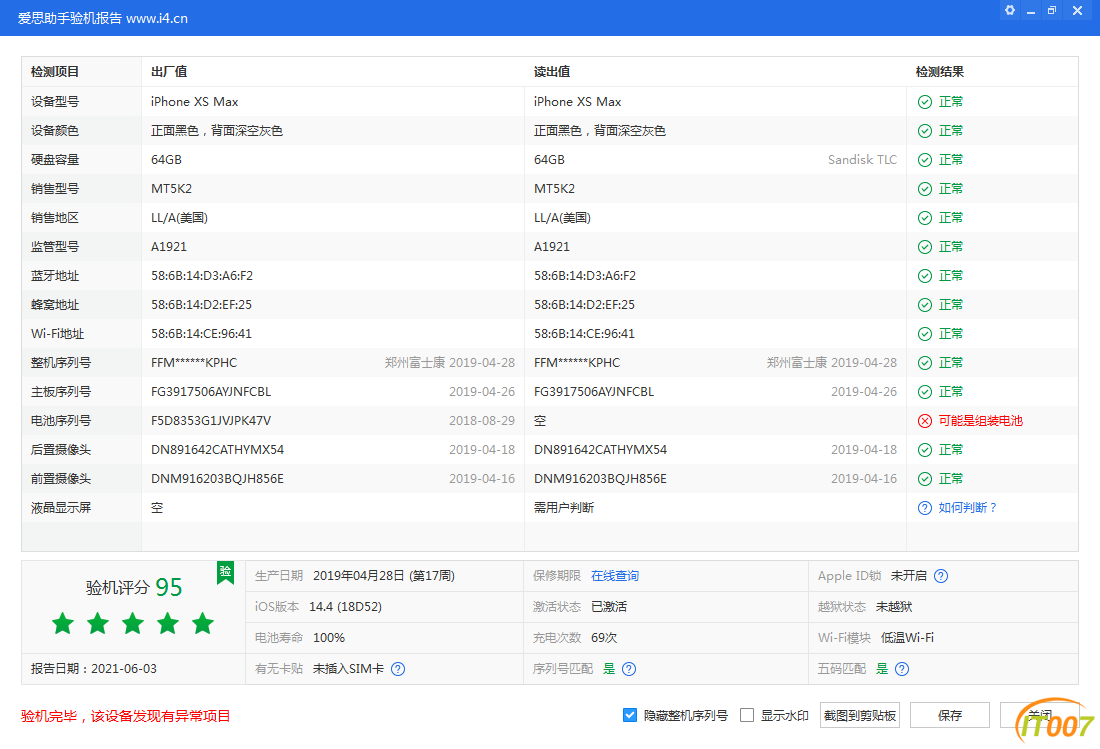Open settings gear in title bar
The width and height of the screenshot is (1100, 749).
tap(1010, 11)
